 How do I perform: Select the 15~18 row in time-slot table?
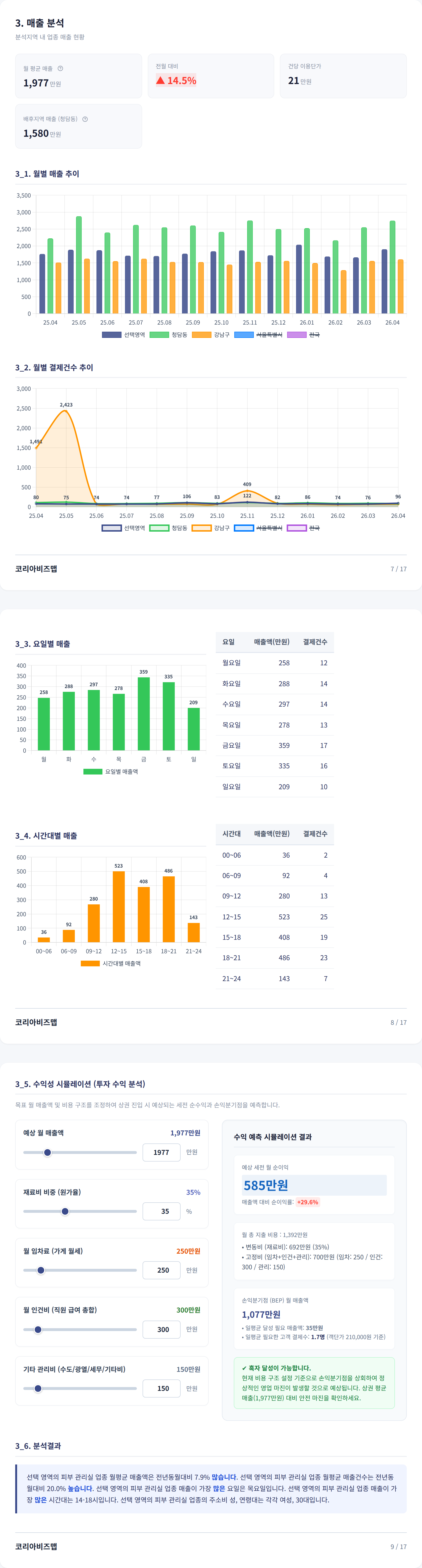point(275,937)
